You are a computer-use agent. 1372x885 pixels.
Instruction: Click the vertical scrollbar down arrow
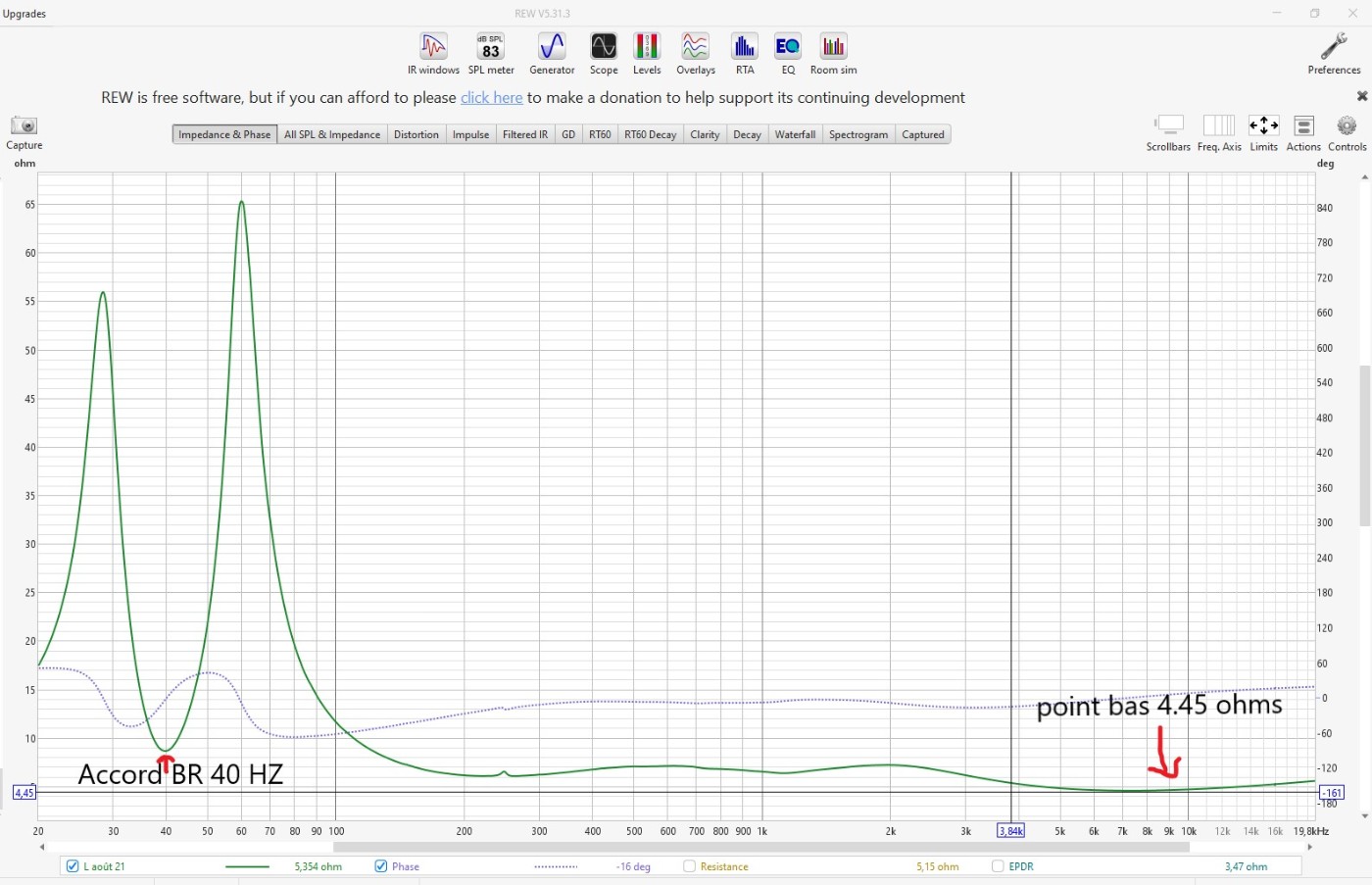point(1365,815)
